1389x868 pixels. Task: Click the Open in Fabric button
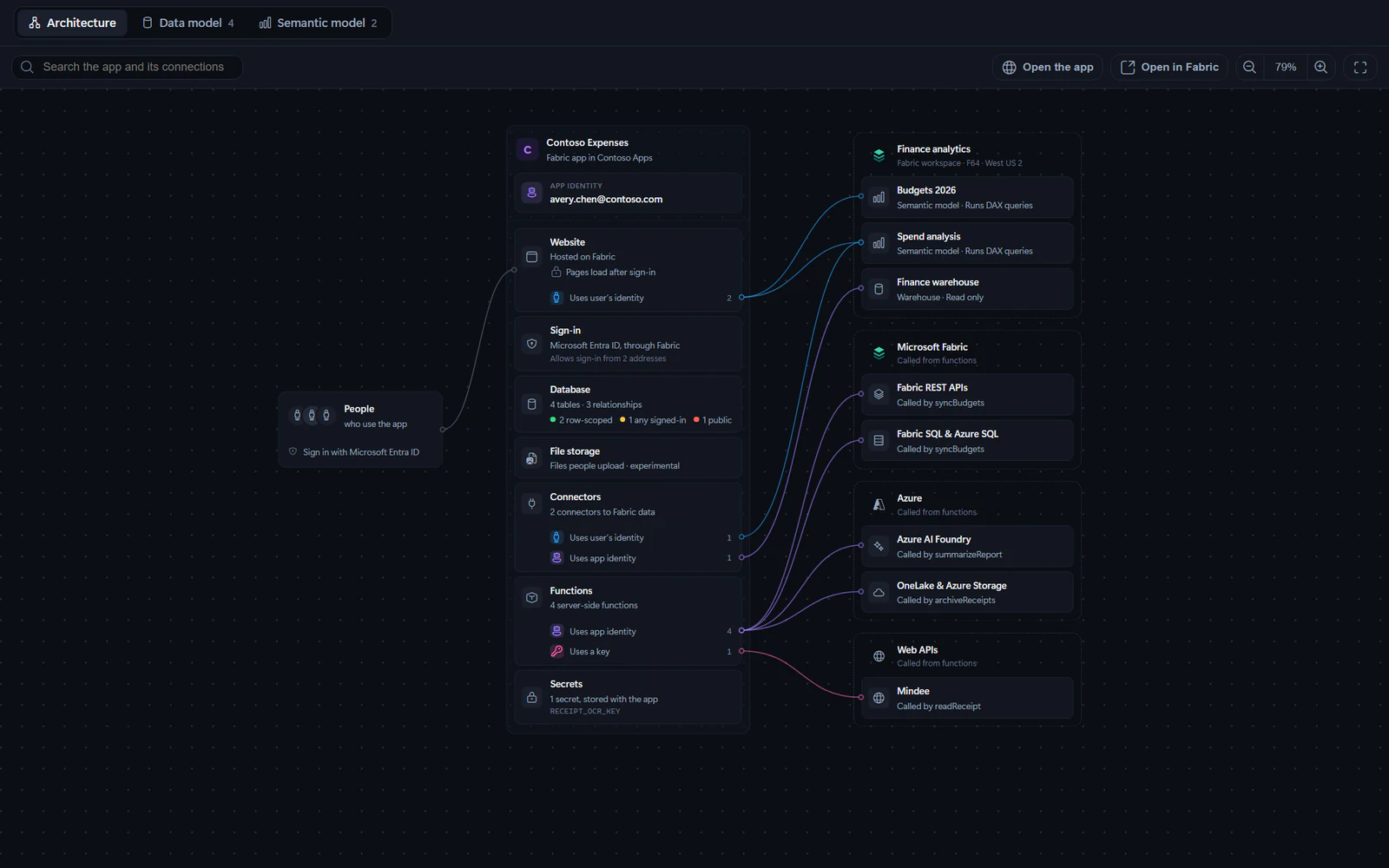coord(1169,67)
